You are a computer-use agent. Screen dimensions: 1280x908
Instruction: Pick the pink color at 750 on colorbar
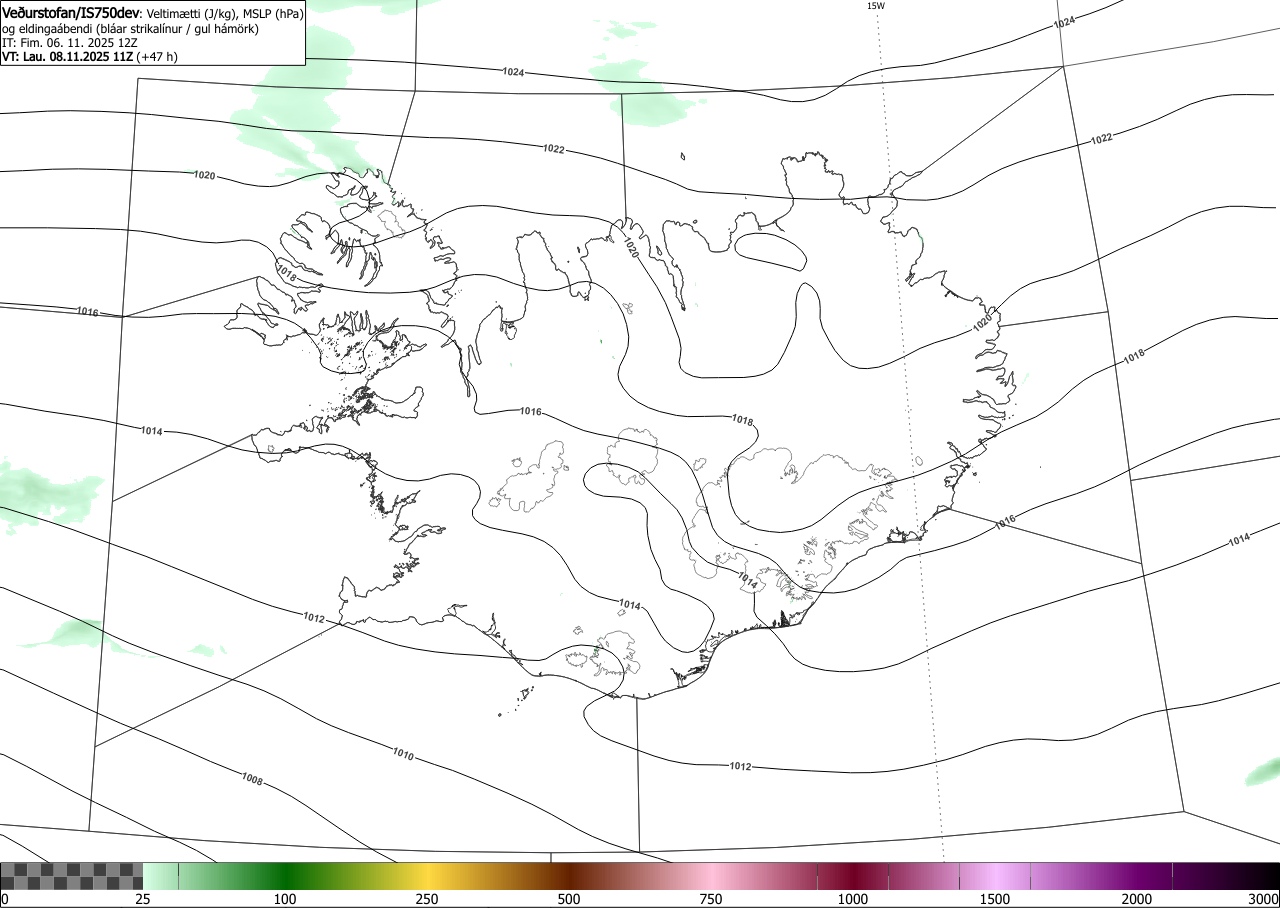point(711,876)
